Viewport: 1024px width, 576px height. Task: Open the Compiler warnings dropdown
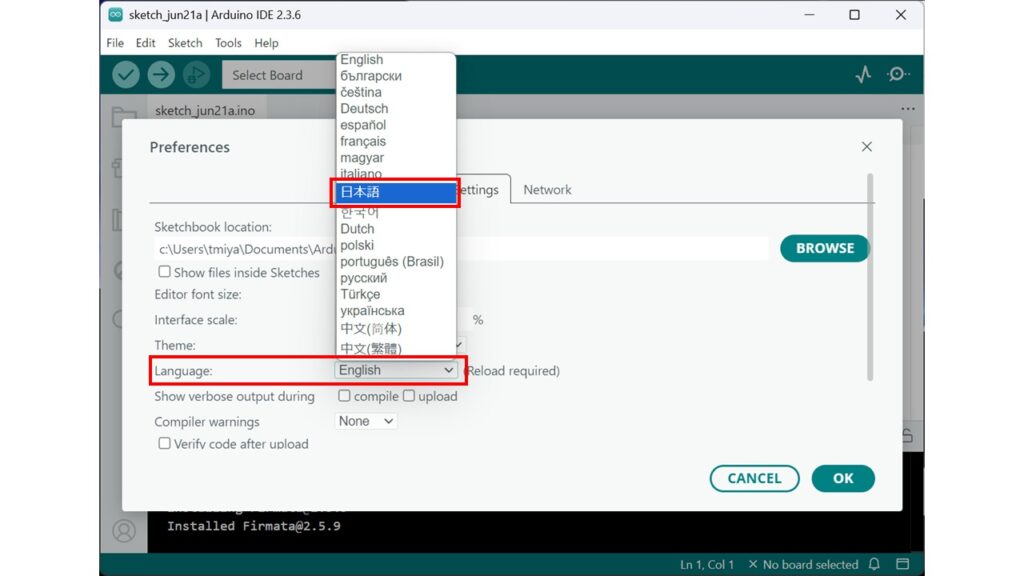click(x=366, y=421)
